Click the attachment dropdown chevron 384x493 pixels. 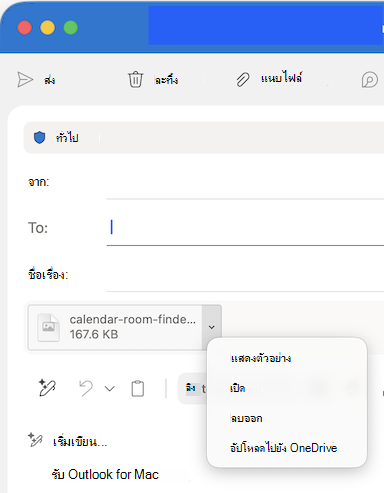click(212, 327)
